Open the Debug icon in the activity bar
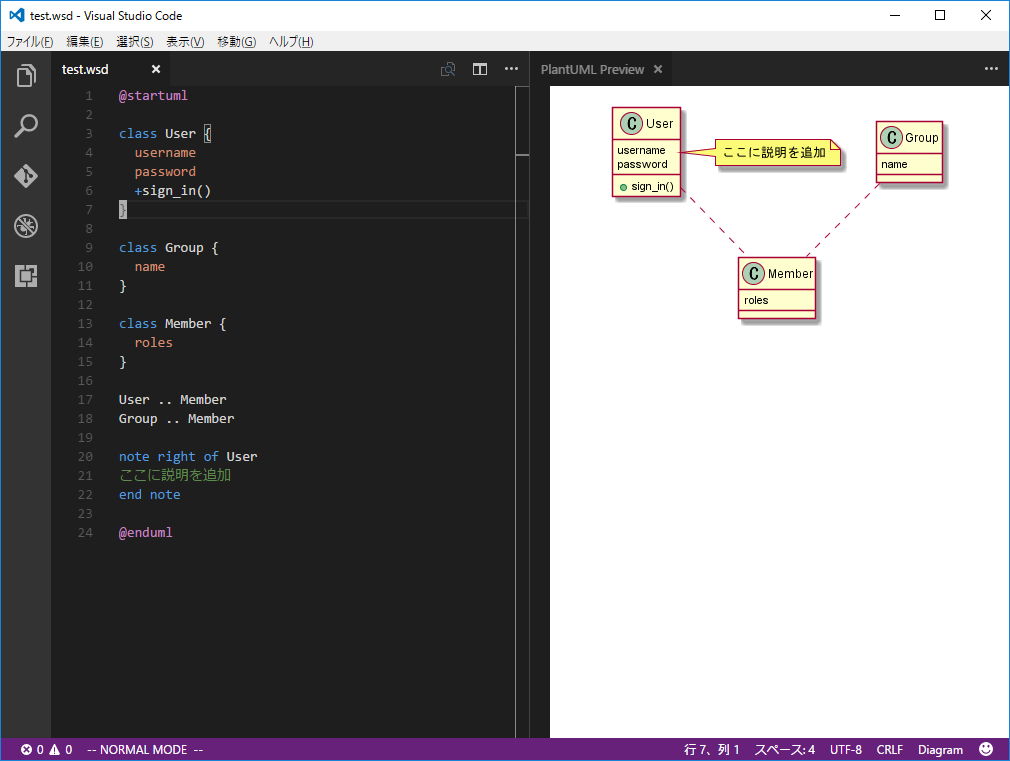1010x761 pixels. (x=26, y=226)
